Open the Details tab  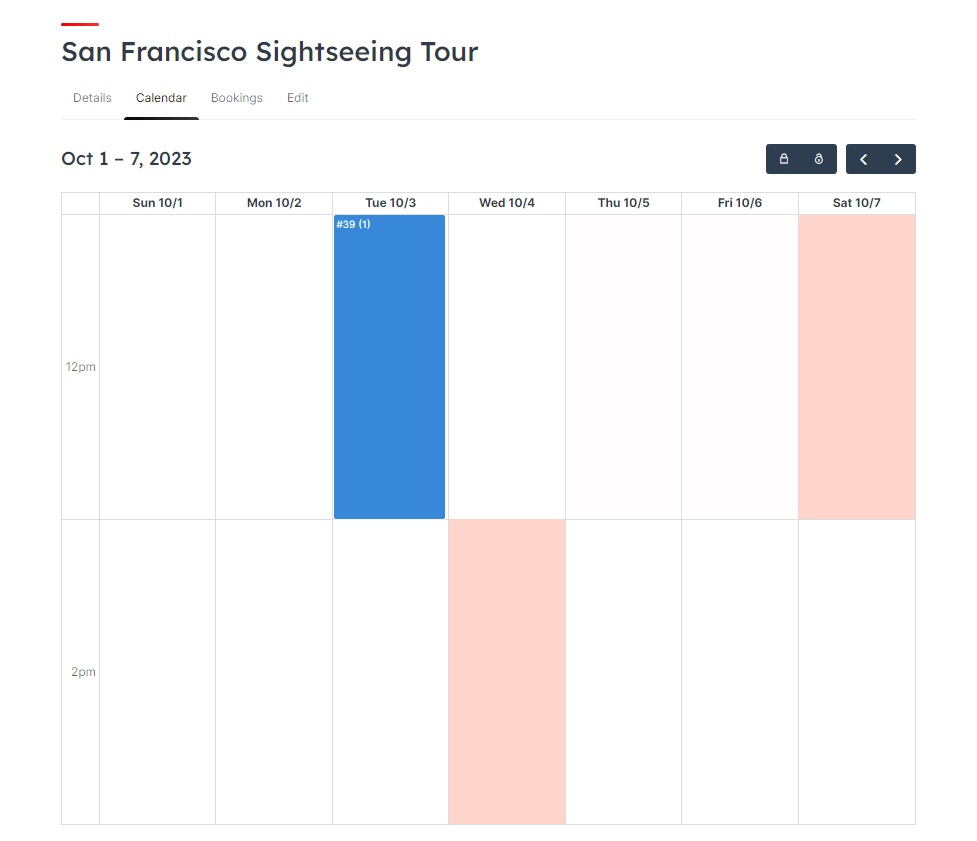(92, 98)
